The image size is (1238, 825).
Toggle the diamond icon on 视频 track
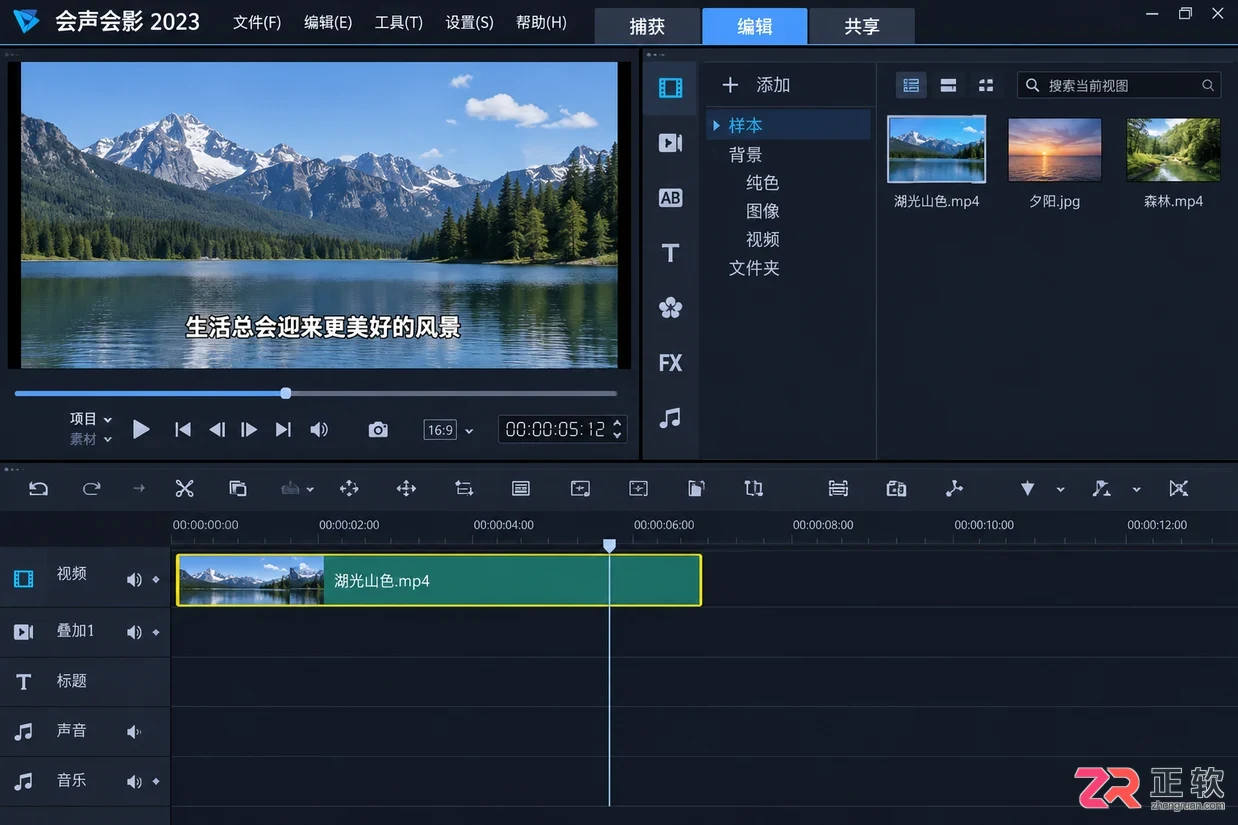(x=156, y=579)
